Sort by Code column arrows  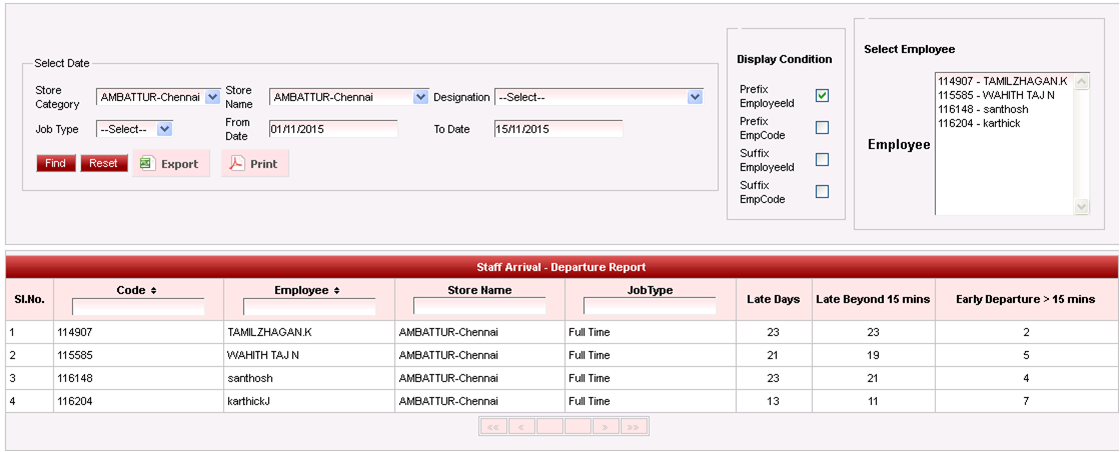tap(154, 290)
